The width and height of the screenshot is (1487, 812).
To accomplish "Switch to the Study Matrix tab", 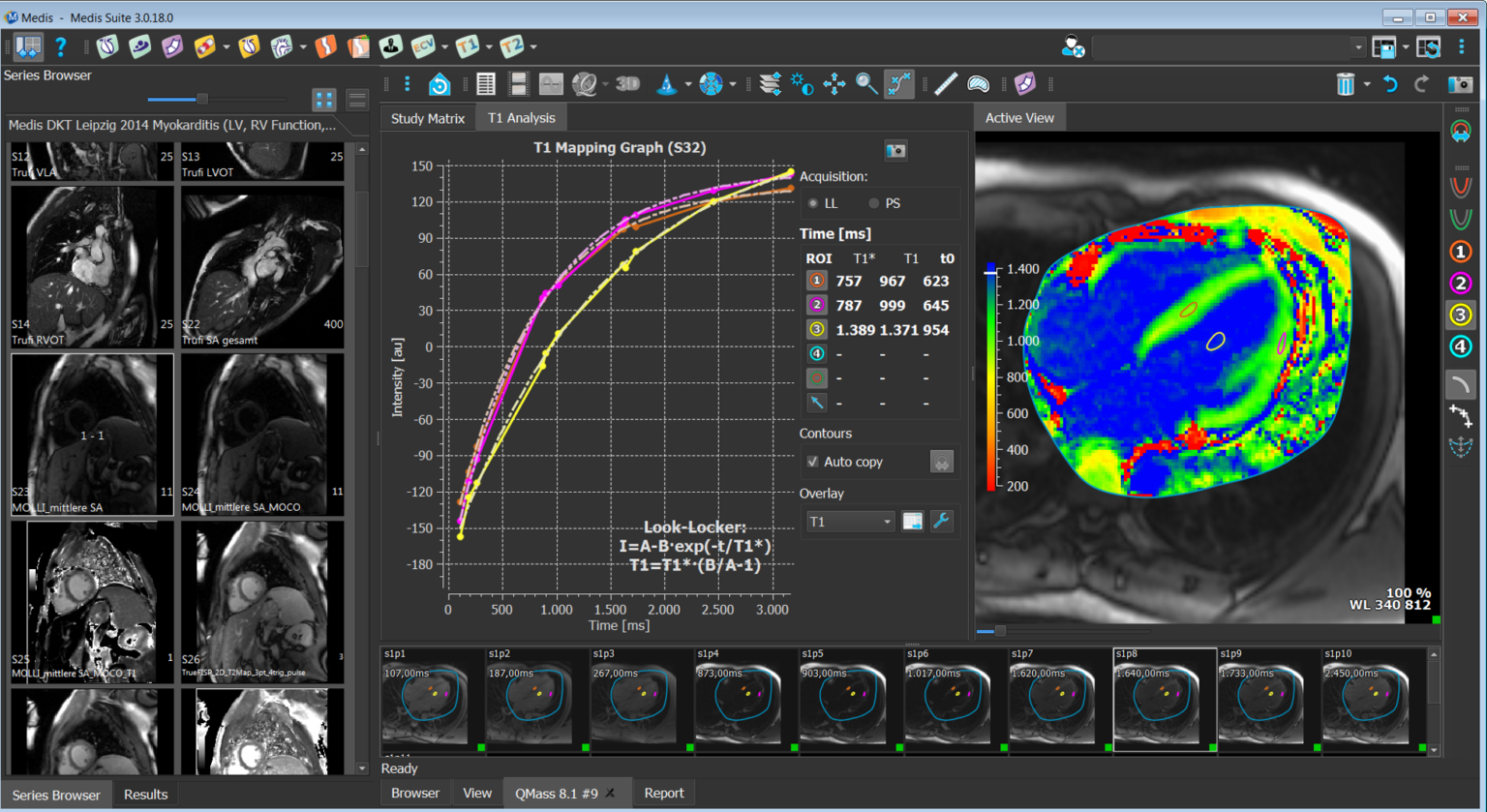I will pyautogui.click(x=427, y=116).
